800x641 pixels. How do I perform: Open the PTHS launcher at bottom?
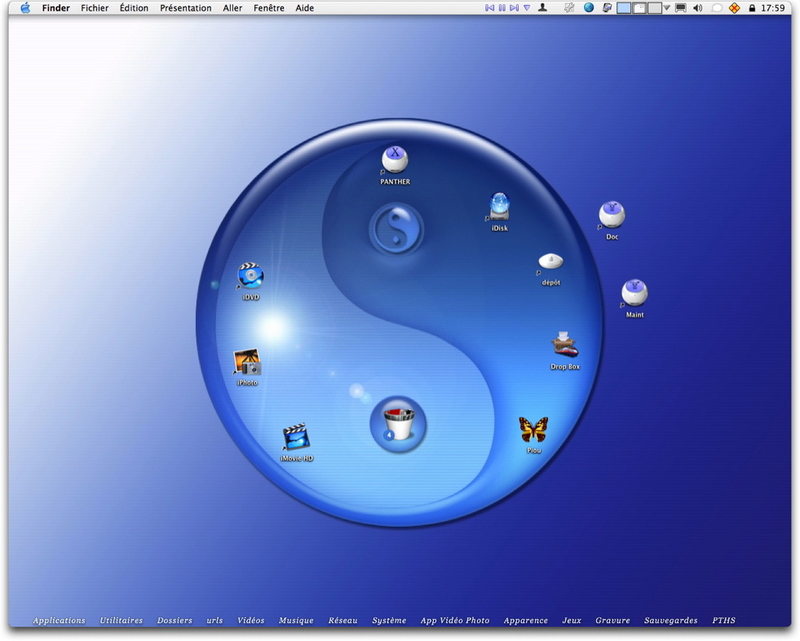tap(723, 621)
